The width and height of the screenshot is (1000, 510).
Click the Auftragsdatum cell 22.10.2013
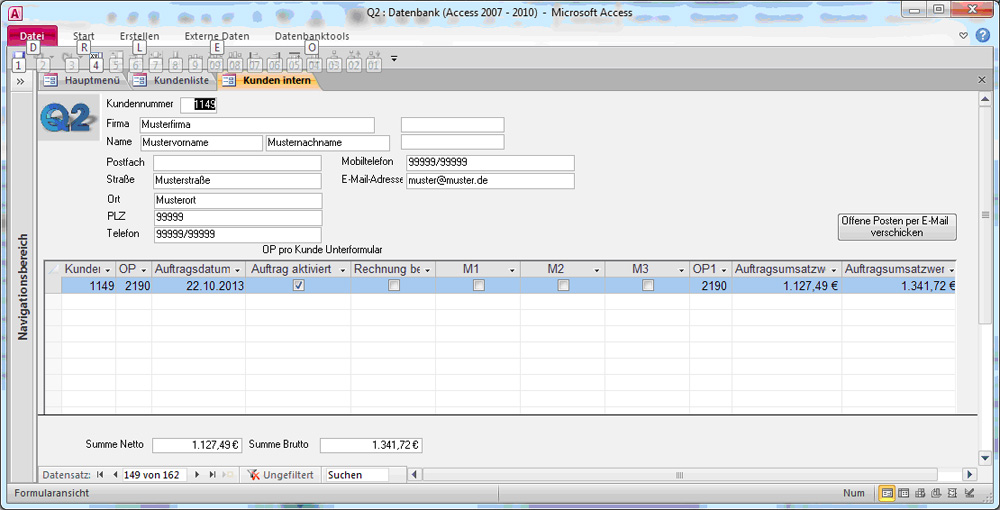[x=198, y=286]
